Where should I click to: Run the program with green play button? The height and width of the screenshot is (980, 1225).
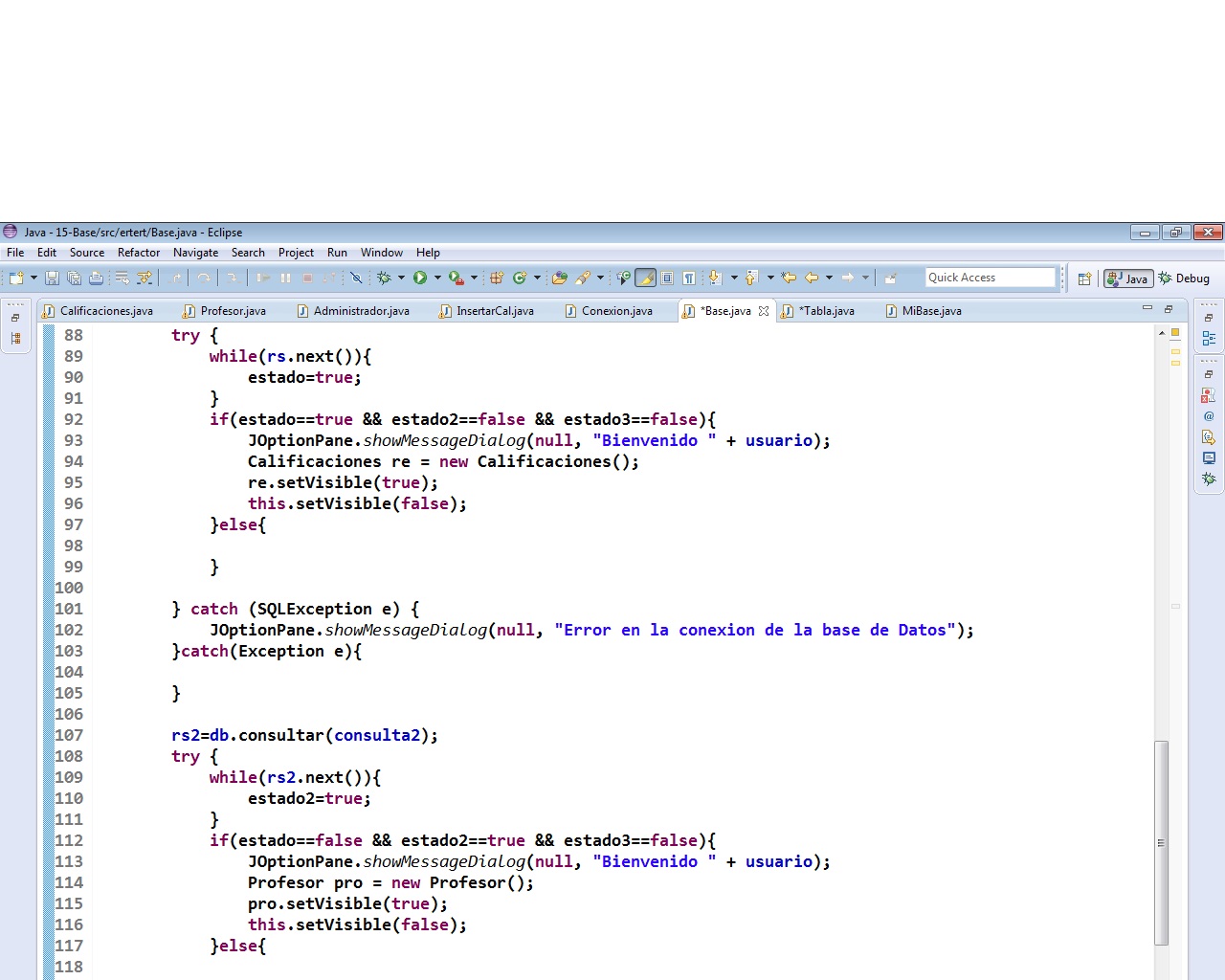coord(419,278)
